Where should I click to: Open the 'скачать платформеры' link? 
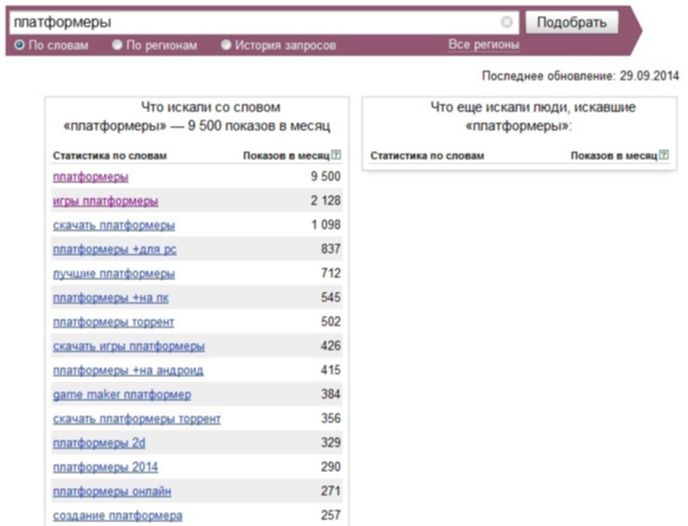click(114, 225)
